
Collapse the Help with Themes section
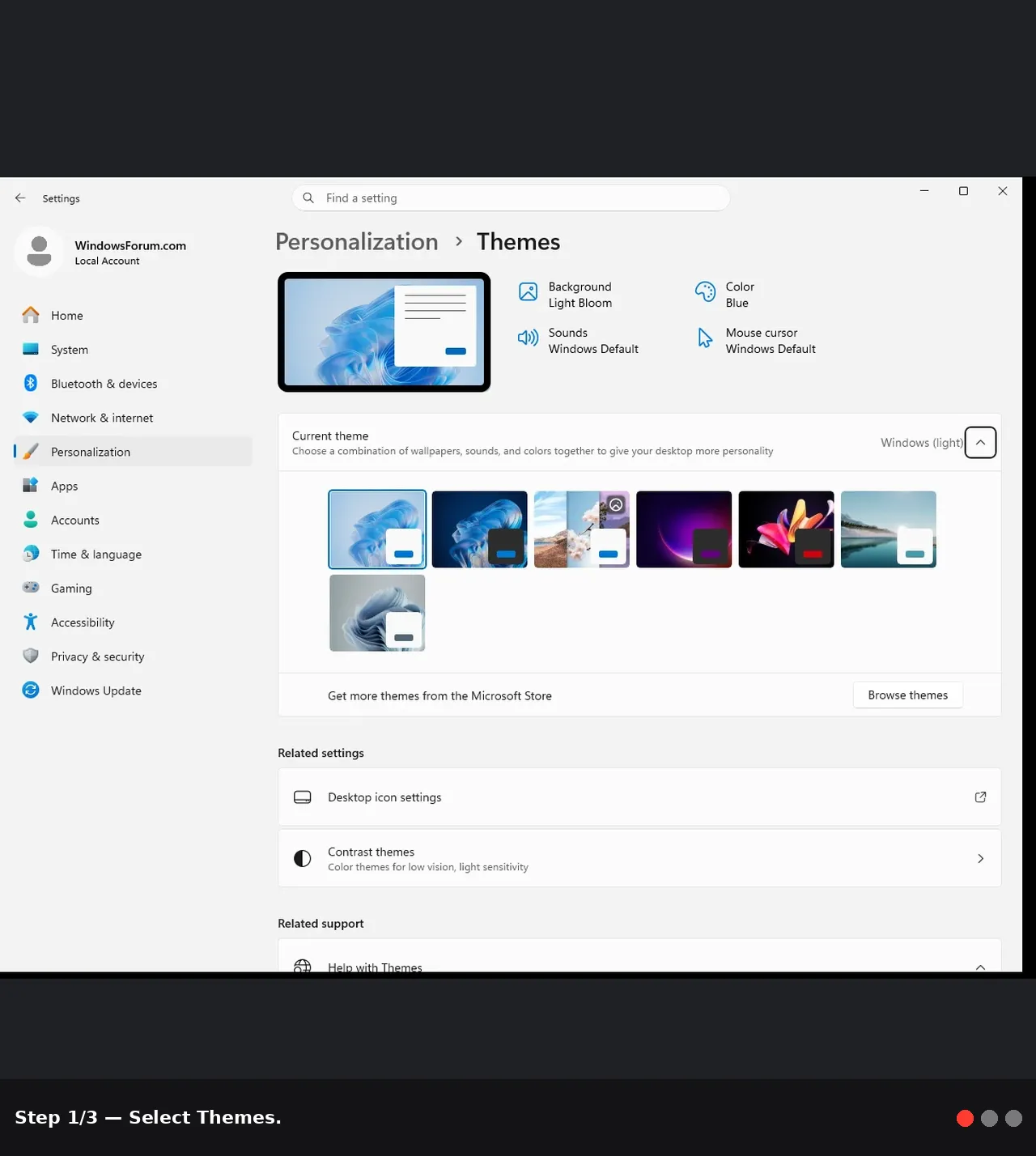point(980,967)
